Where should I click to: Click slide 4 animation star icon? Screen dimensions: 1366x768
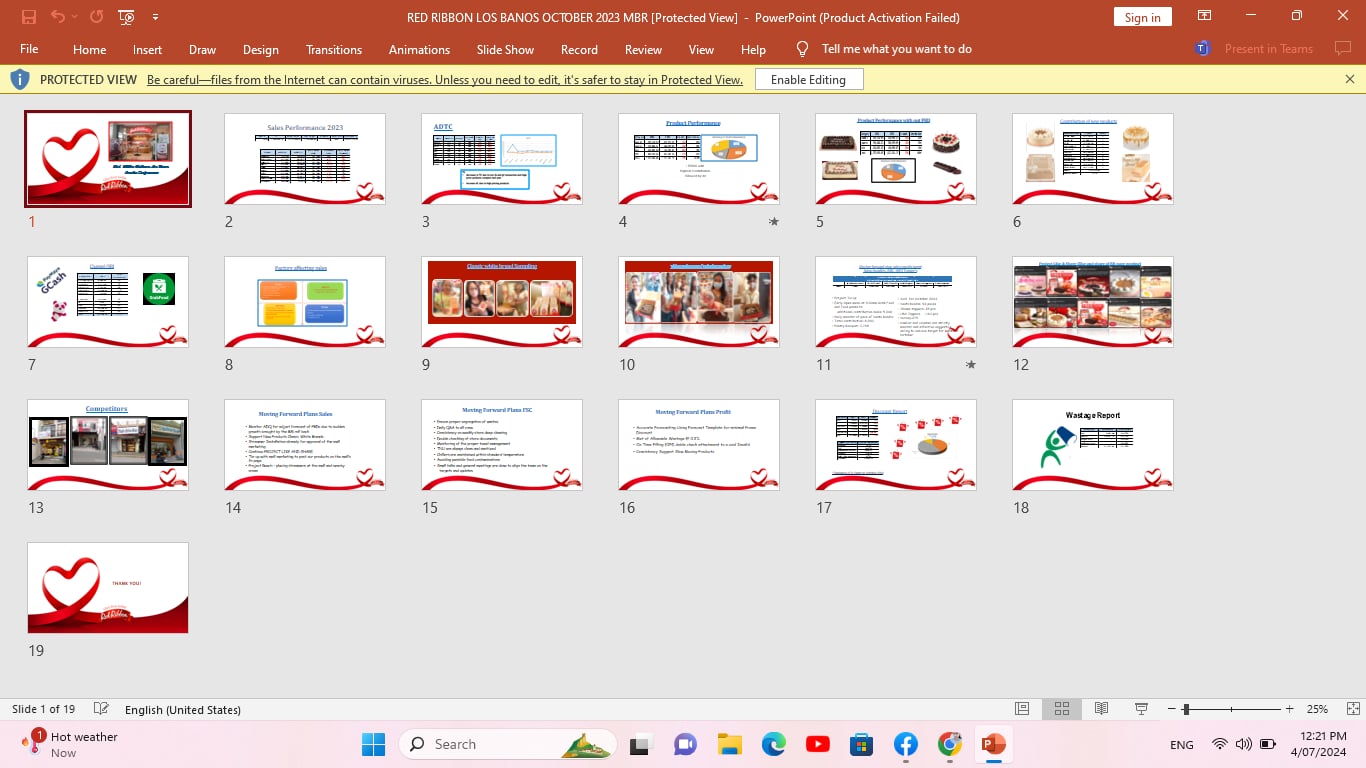(773, 222)
